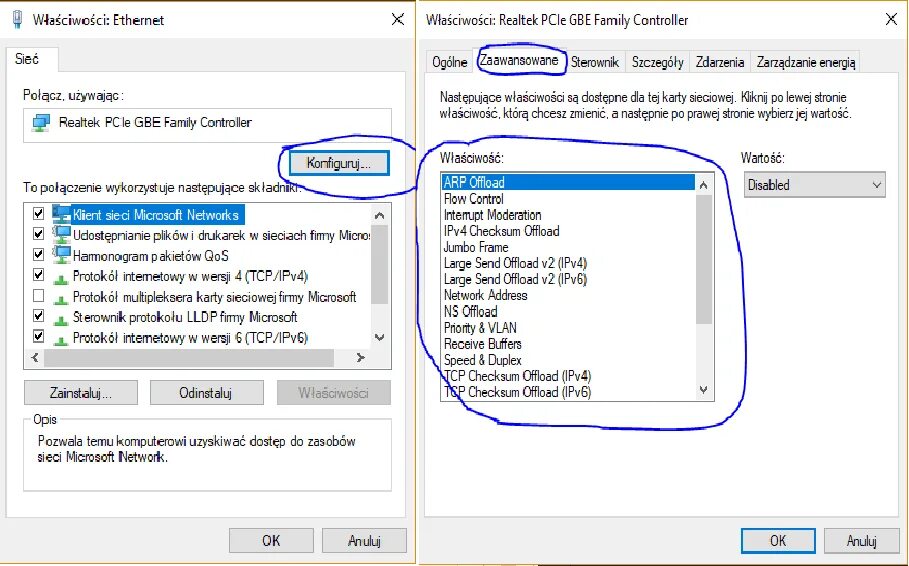Click the Realtek network adapter icon
This screenshot has width=909, height=566.
pos(41,122)
